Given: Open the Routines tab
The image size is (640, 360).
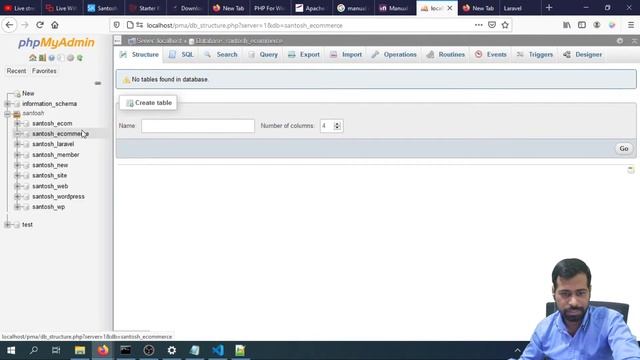Looking at the screenshot, I should [x=446, y=55].
